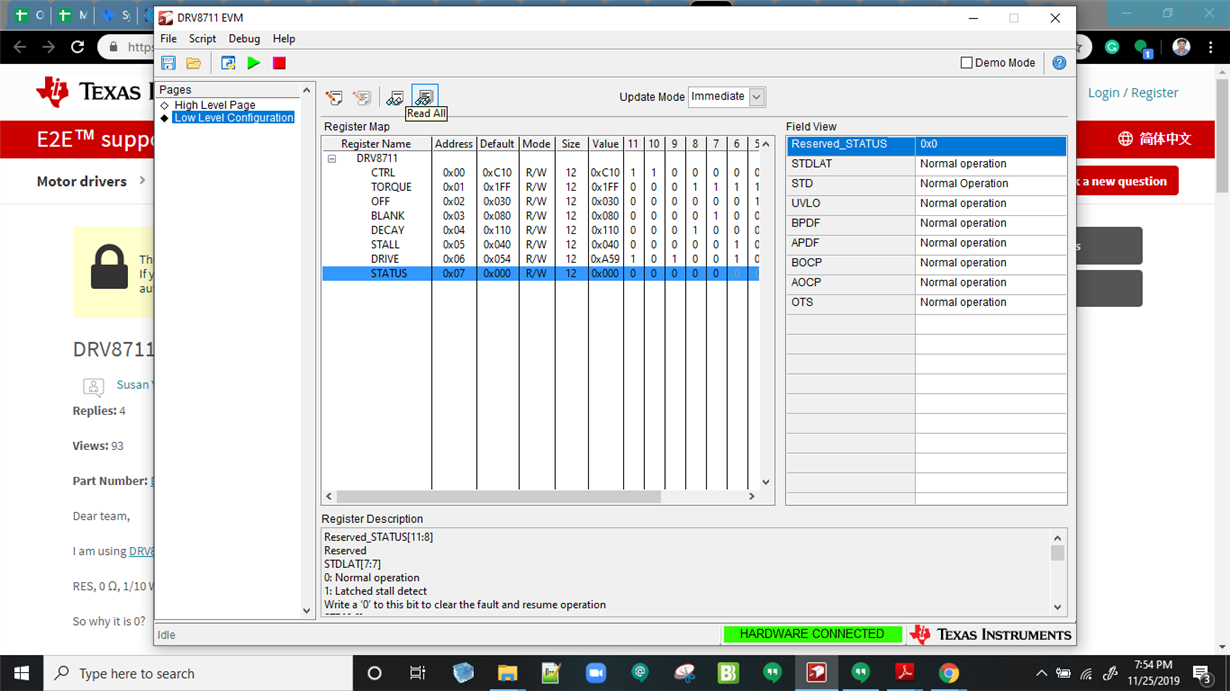This screenshot has height=691, width=1230.
Task: Click the DRV8711 EVM taskbar icon
Action: 817,673
